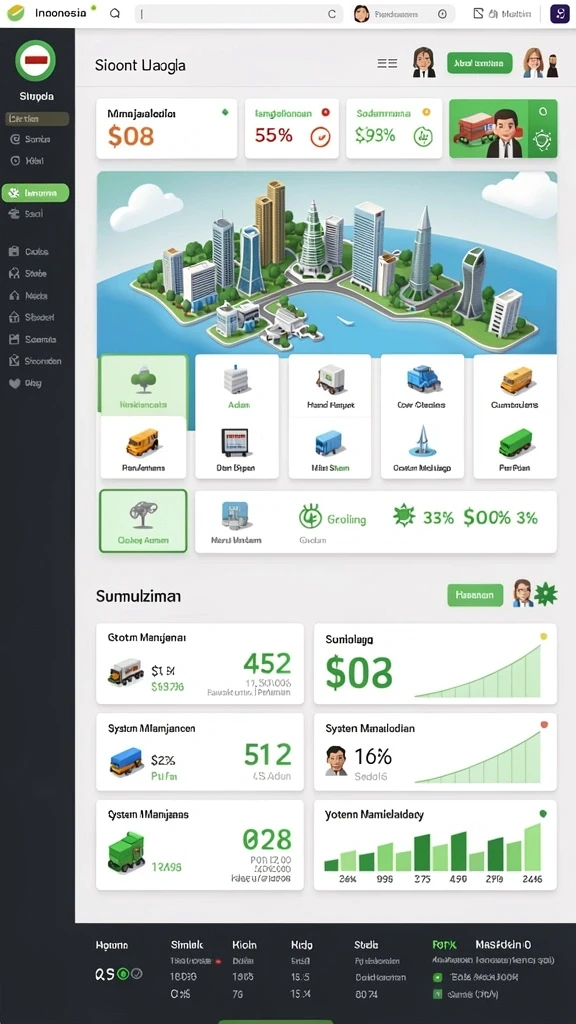Select the 'Mild Stam' blue truck tile
Image resolution: width=576 pixels, height=1024 pixels.
point(330,447)
